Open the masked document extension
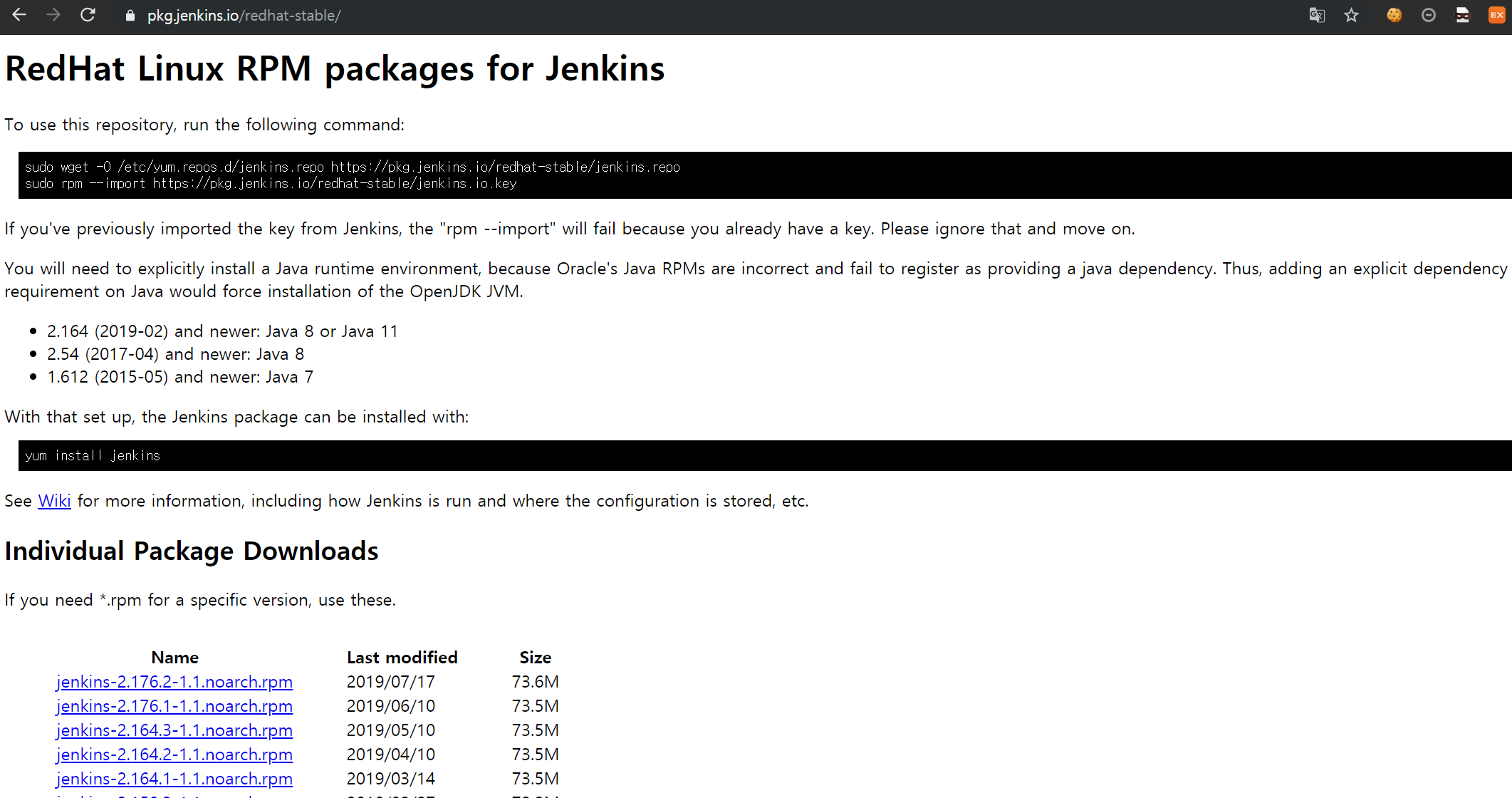This screenshot has width=1512, height=798. point(1463,15)
